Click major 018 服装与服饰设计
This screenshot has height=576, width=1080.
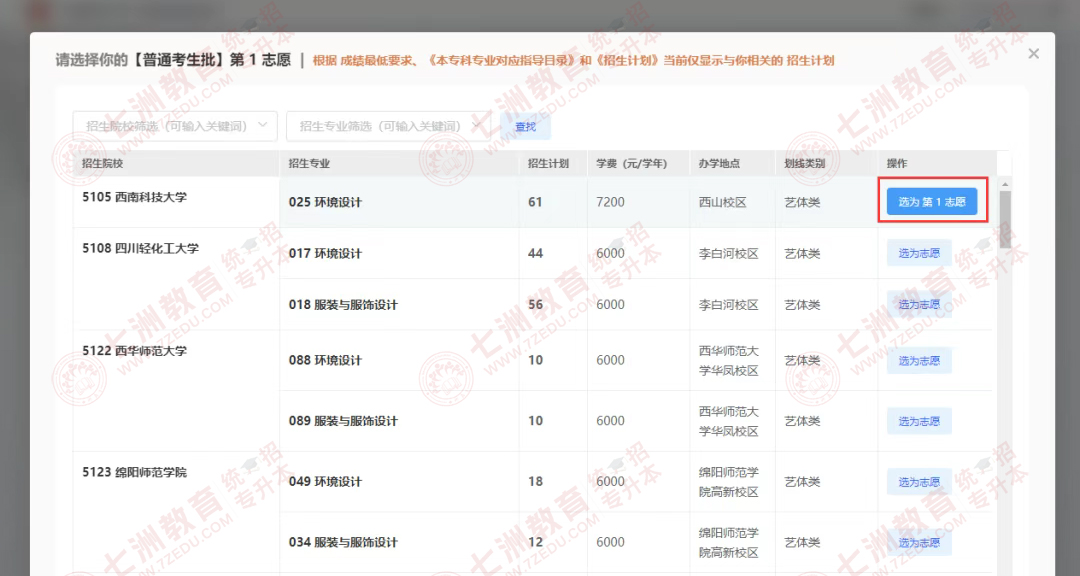point(343,305)
